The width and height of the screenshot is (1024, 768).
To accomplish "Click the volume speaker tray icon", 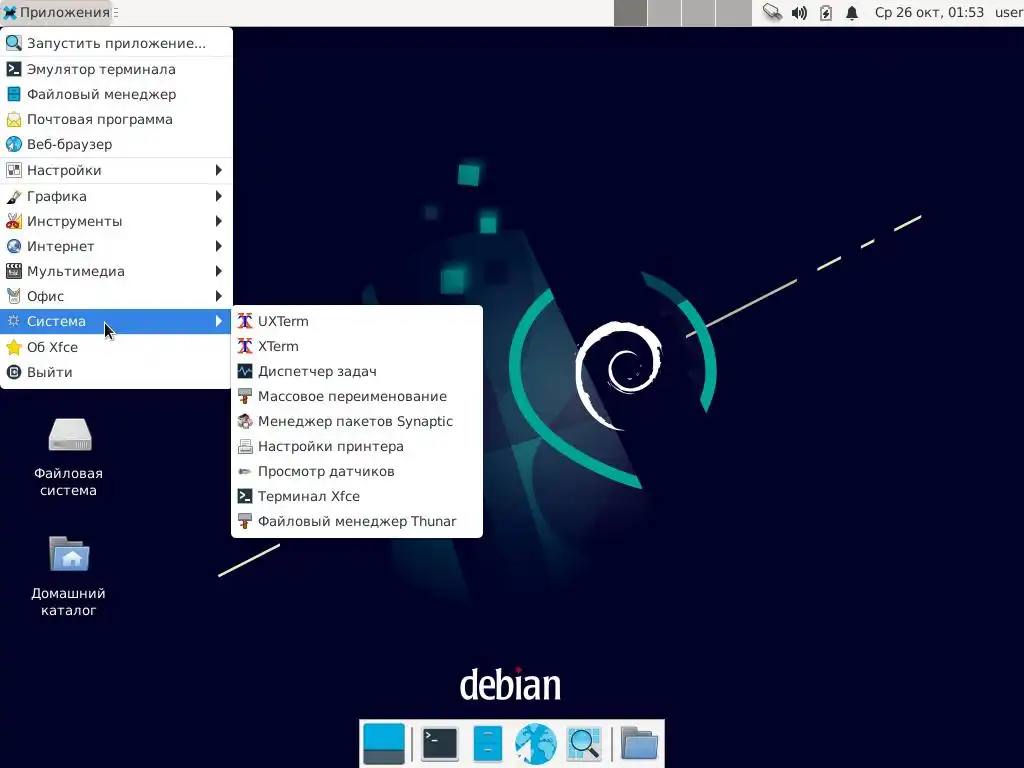I will [799, 13].
